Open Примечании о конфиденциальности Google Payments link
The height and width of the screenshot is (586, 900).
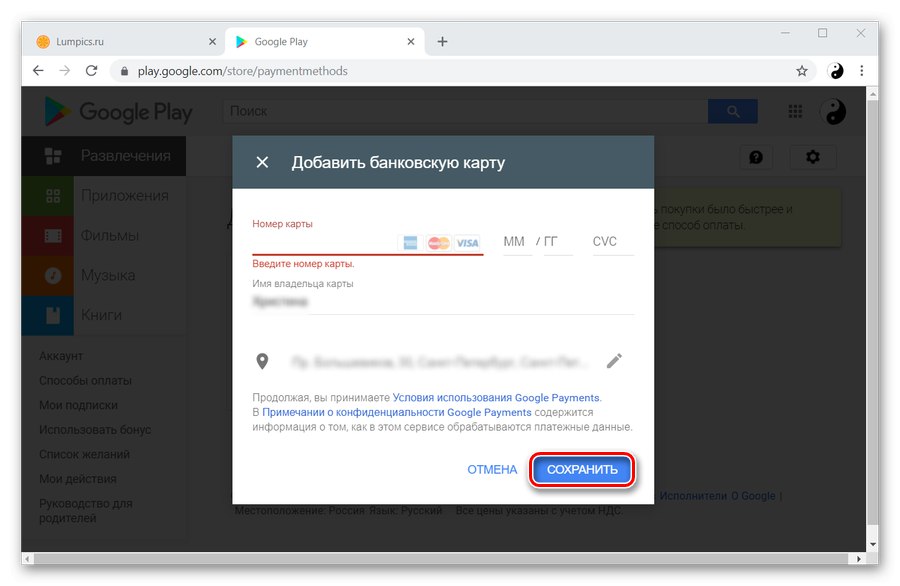[397, 412]
